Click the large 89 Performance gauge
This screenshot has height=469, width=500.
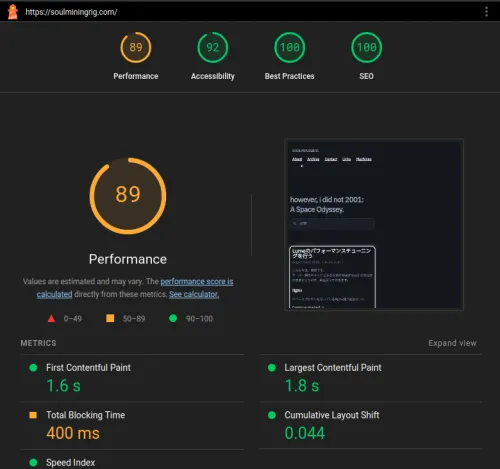coord(128,196)
